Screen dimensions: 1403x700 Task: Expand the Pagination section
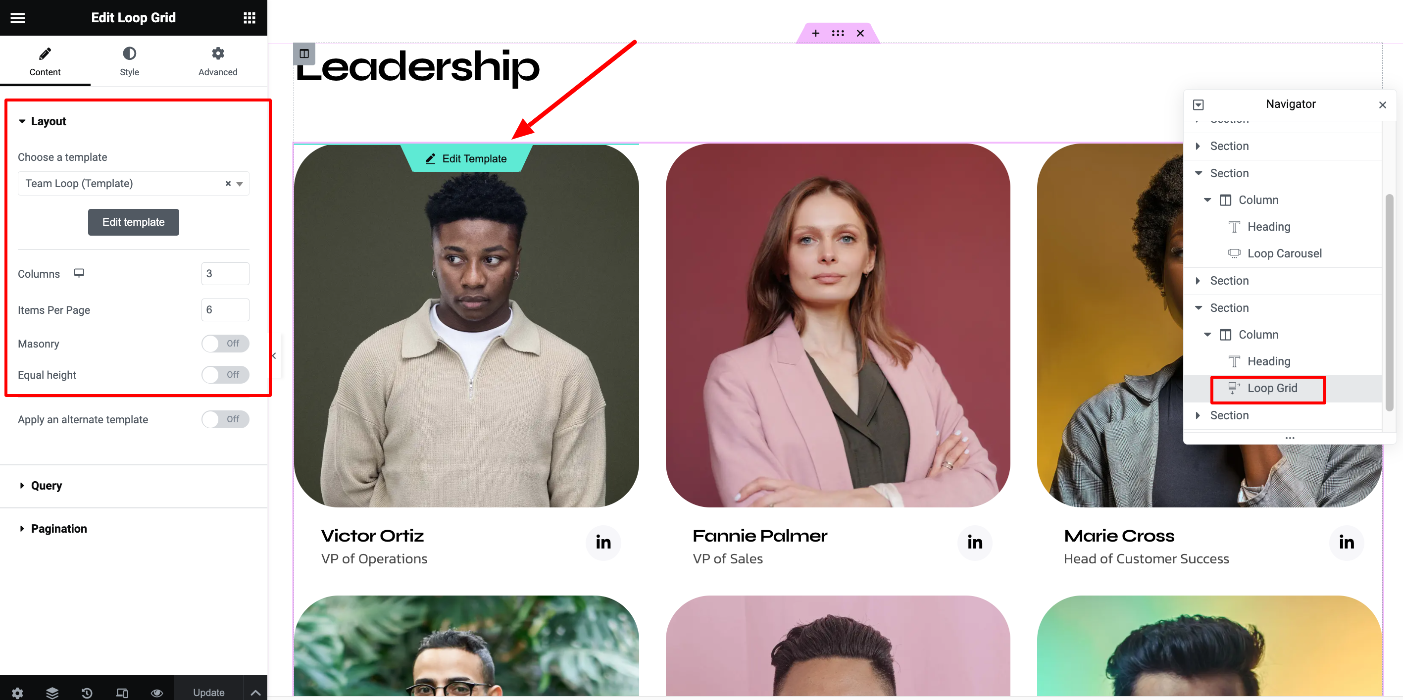(134, 529)
